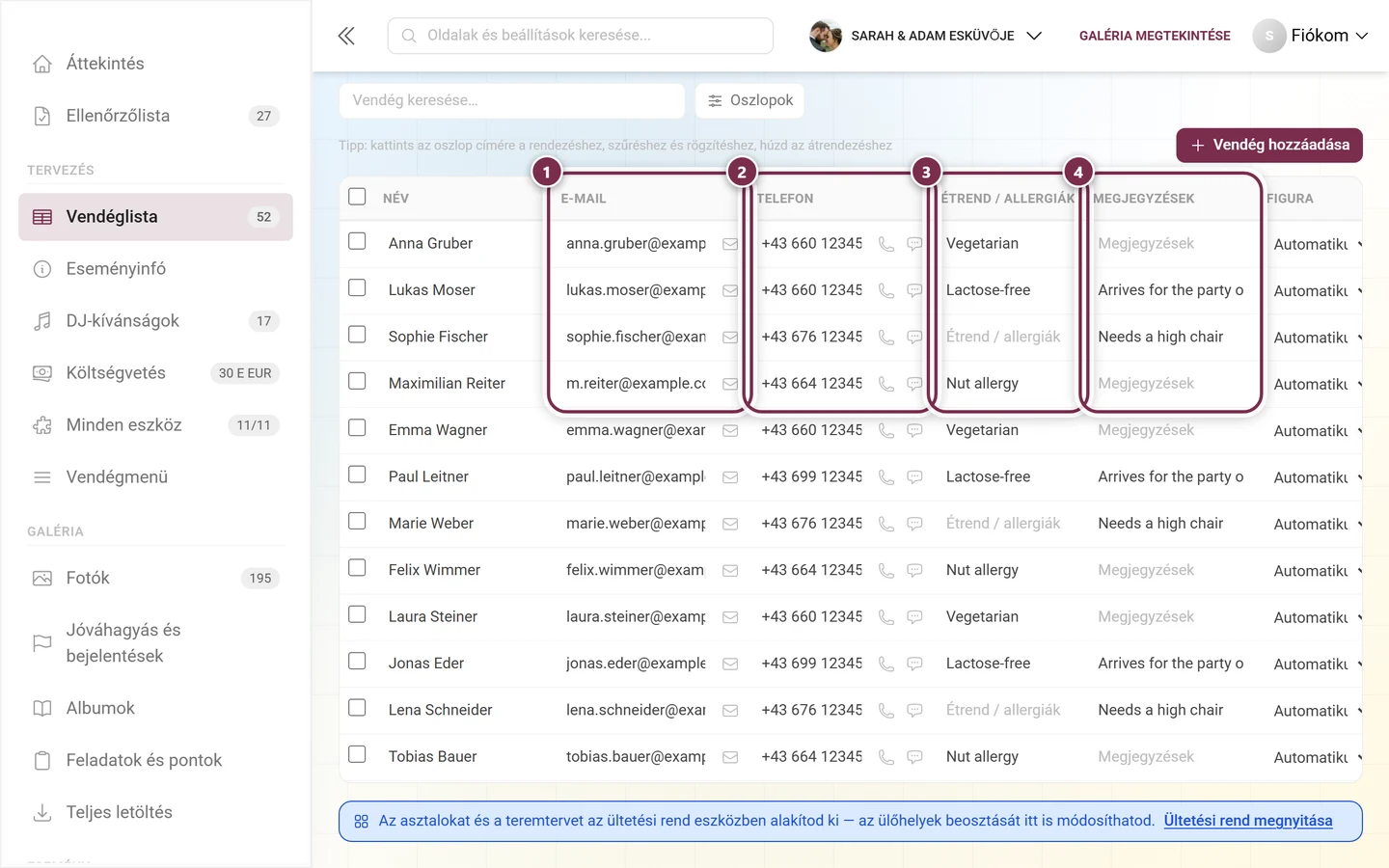Click the message icon in Sophie Fischer's row
Viewport: 1389px width, 868px height.
(914, 338)
